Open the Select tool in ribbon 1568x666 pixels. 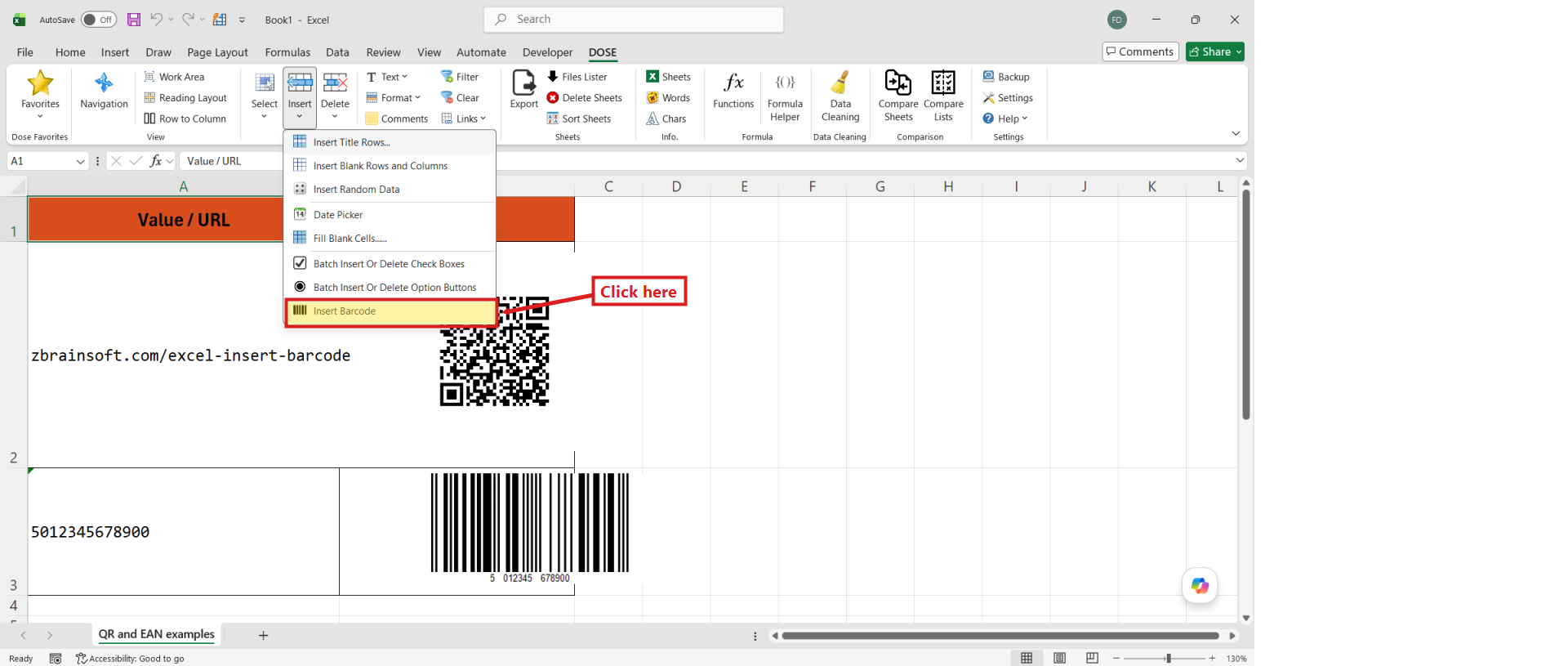point(265,96)
